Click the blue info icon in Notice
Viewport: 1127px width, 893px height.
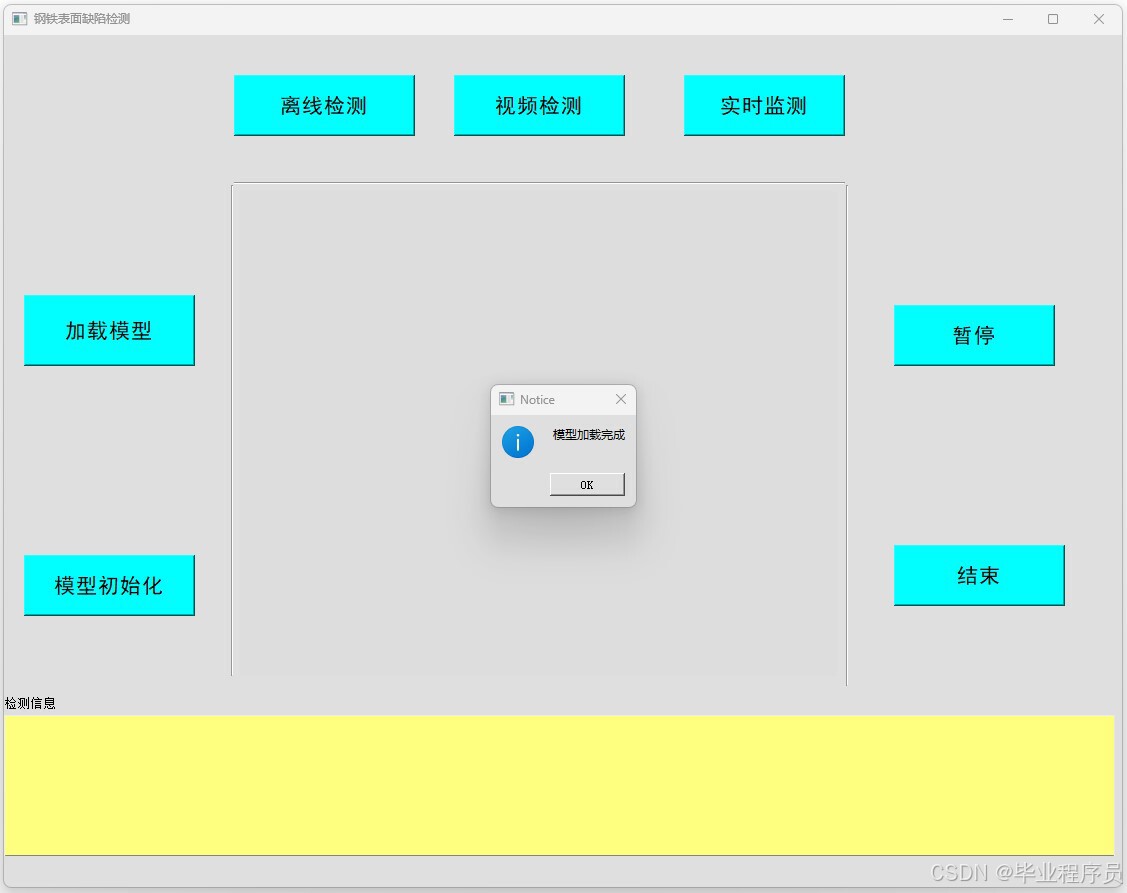click(518, 441)
